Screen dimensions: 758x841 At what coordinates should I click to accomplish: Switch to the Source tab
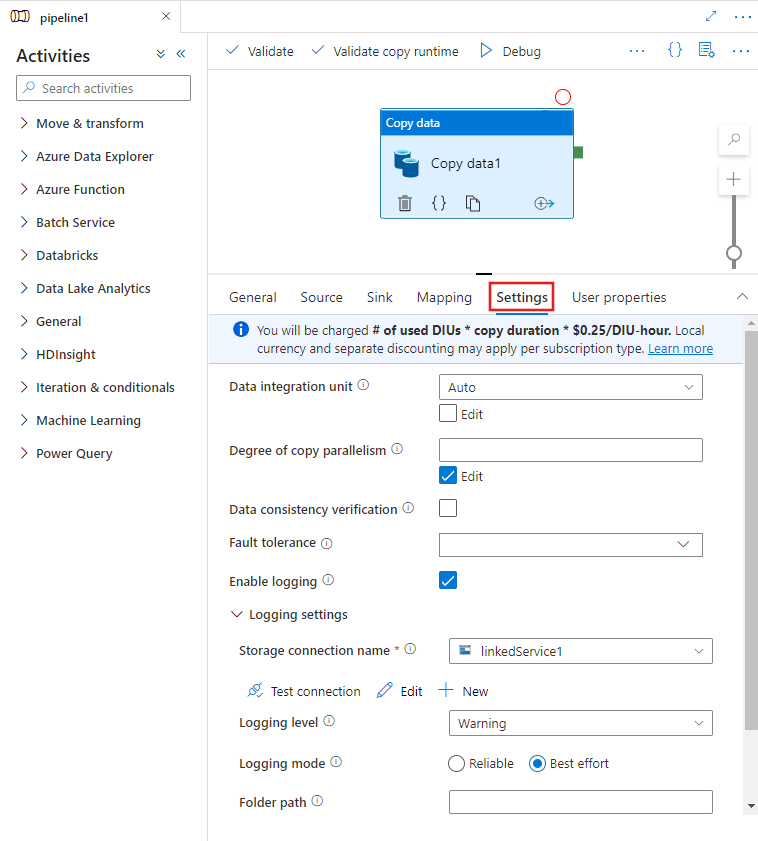point(321,297)
